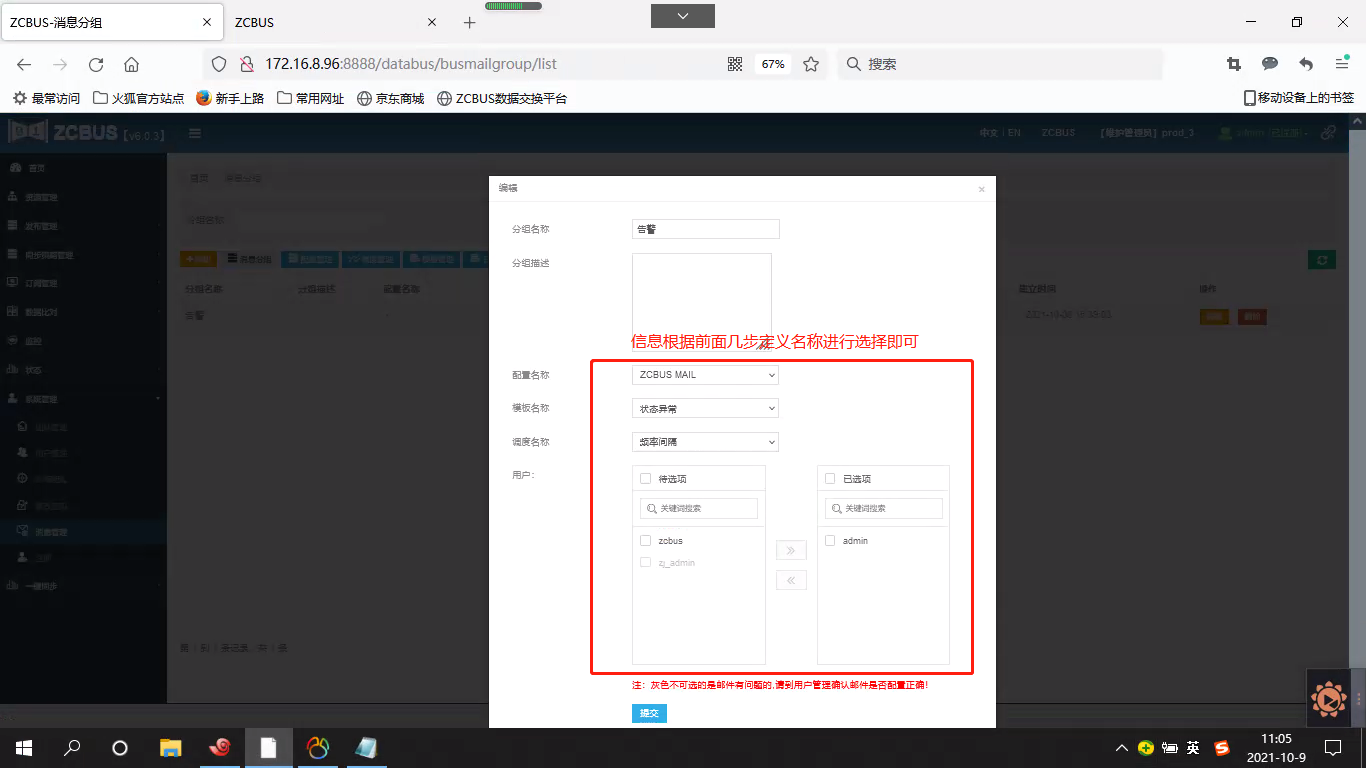The width and height of the screenshot is (1366, 768).
Task: Expand the 模板名称 dropdown showing 状态异常
Action: [x=705, y=408]
